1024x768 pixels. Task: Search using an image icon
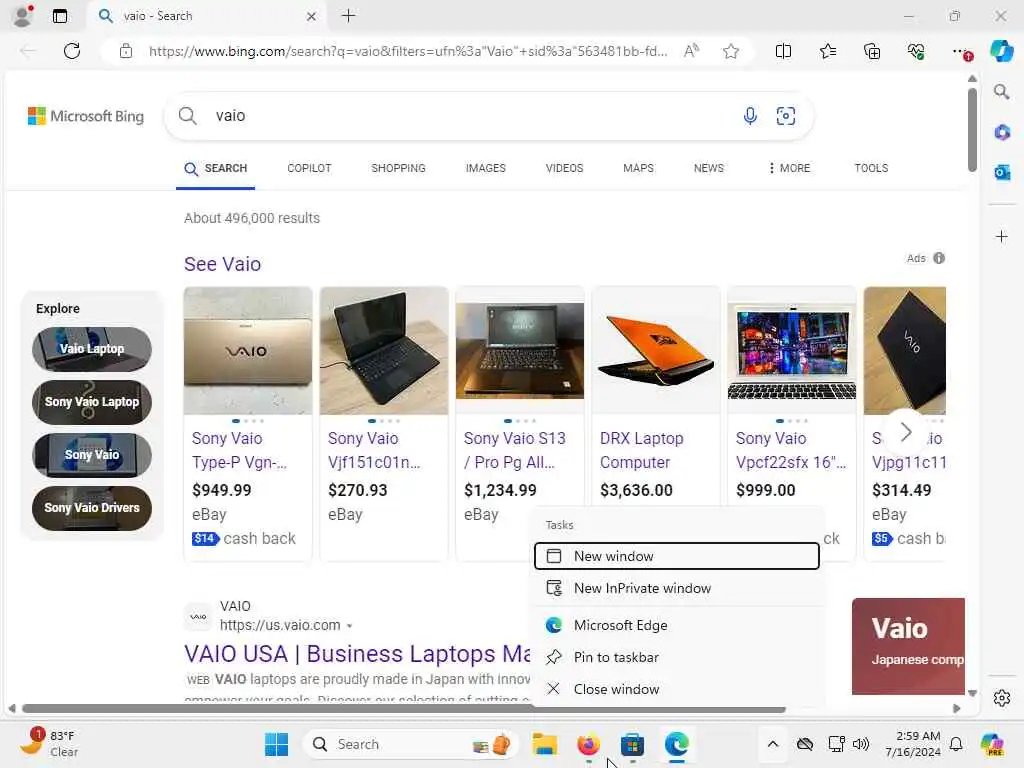786,116
